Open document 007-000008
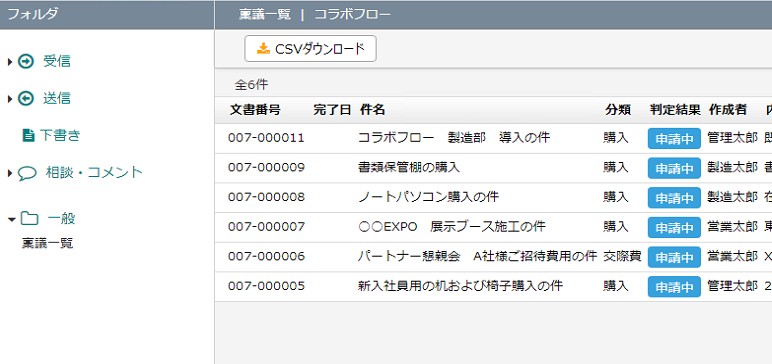Image resolution: width=772 pixels, height=364 pixels. tap(266, 198)
